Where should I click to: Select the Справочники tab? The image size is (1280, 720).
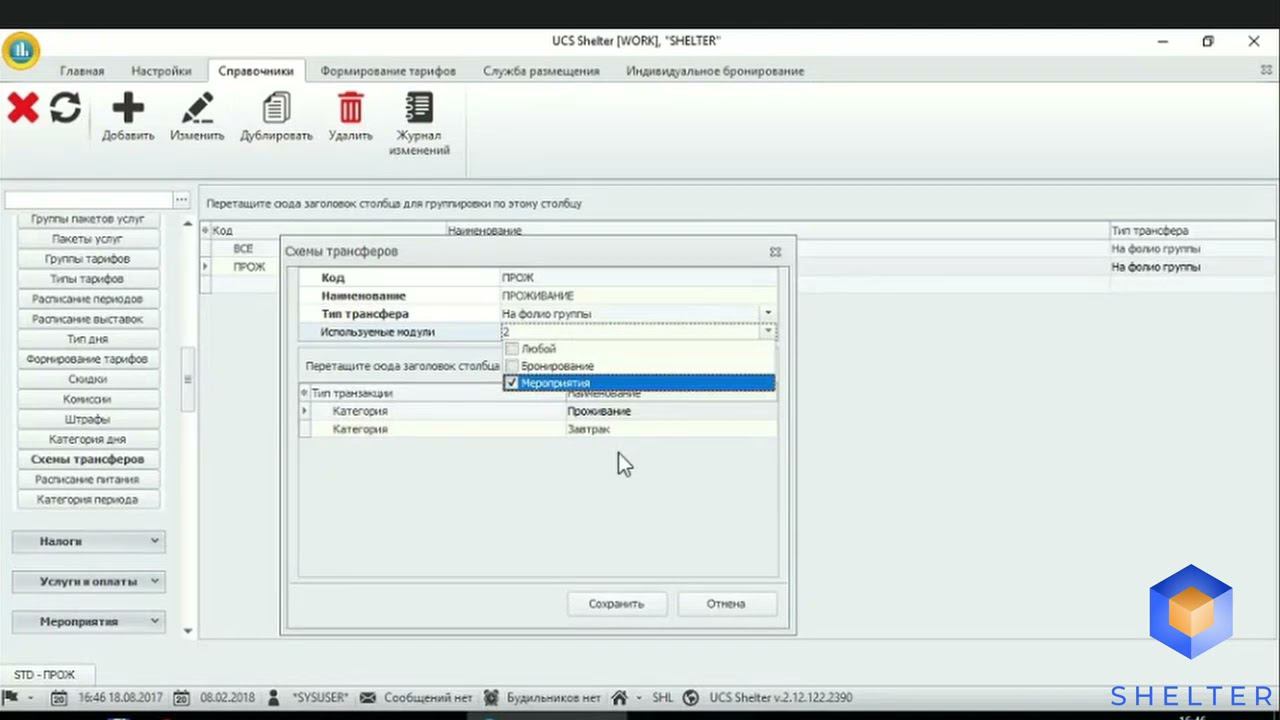256,71
